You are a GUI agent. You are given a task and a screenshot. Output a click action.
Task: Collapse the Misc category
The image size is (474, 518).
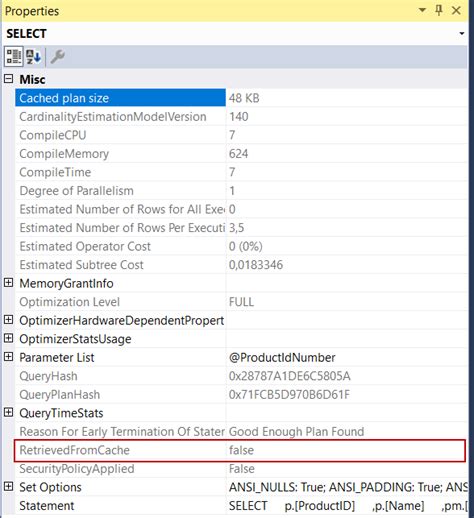8,79
